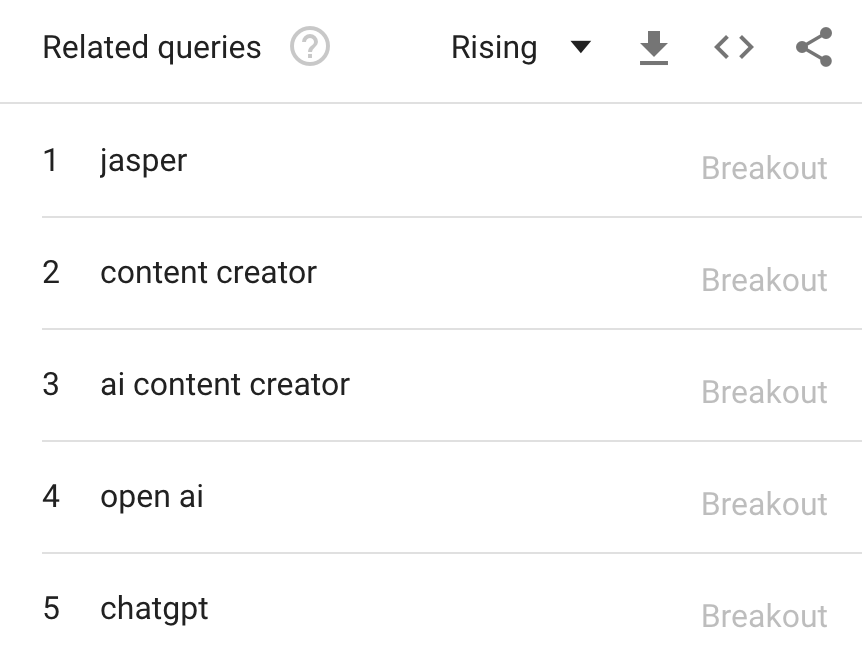Share the Related queries widget
This screenshot has width=862, height=656.
click(x=814, y=45)
